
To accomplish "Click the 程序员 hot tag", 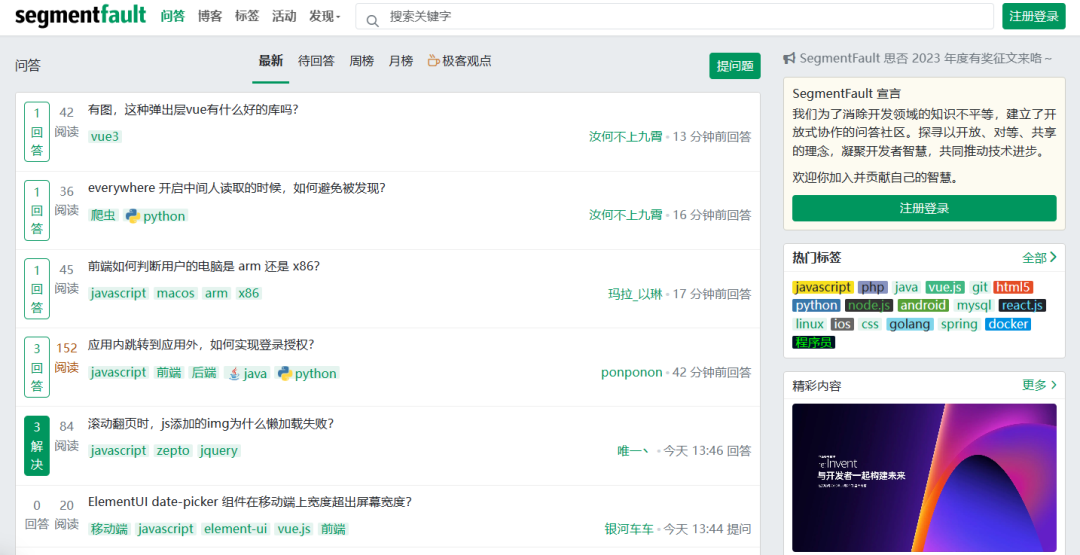I will [x=813, y=342].
